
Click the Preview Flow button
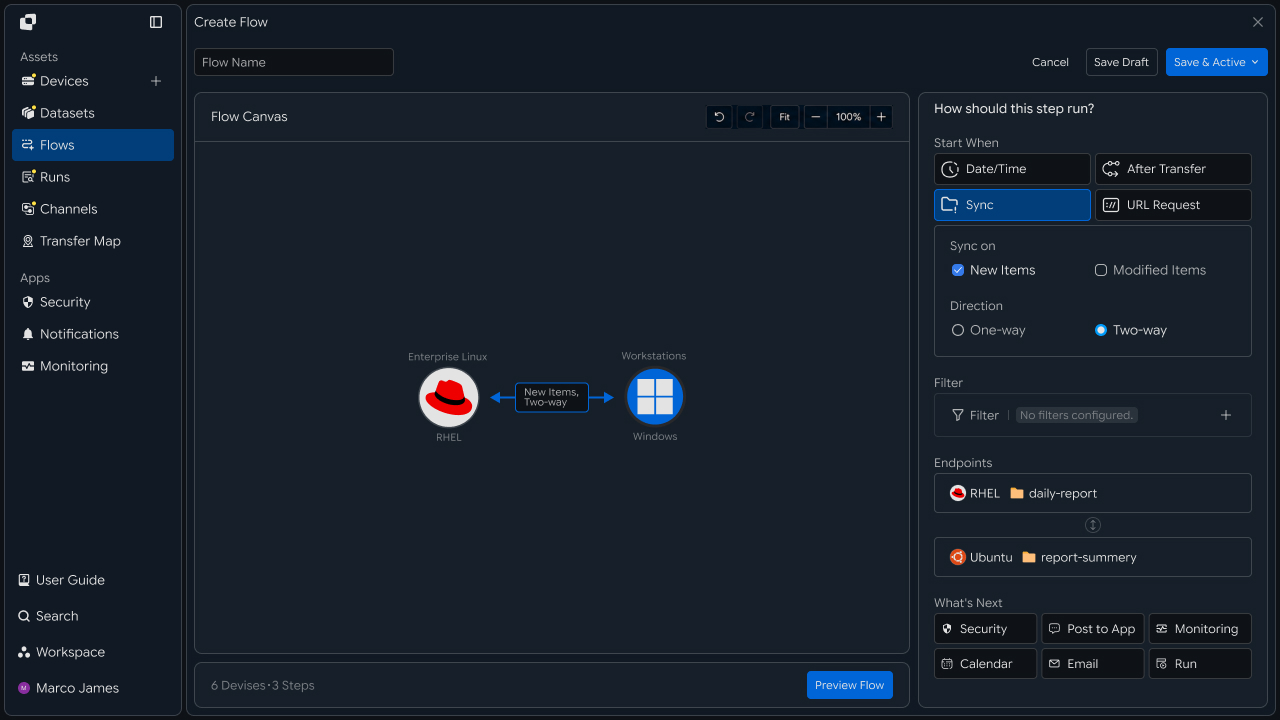point(850,685)
